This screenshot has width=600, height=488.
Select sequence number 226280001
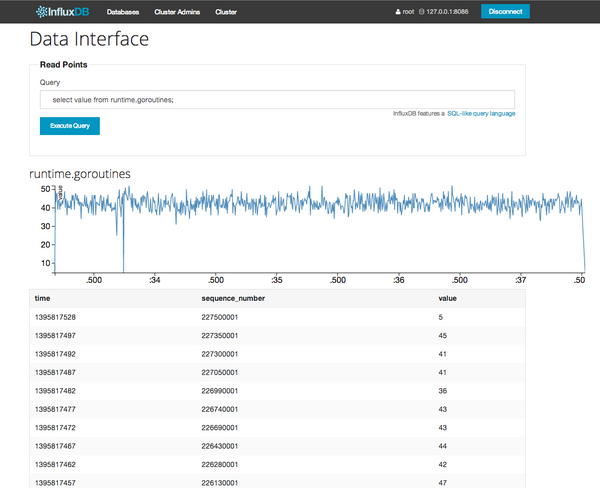(x=220, y=464)
